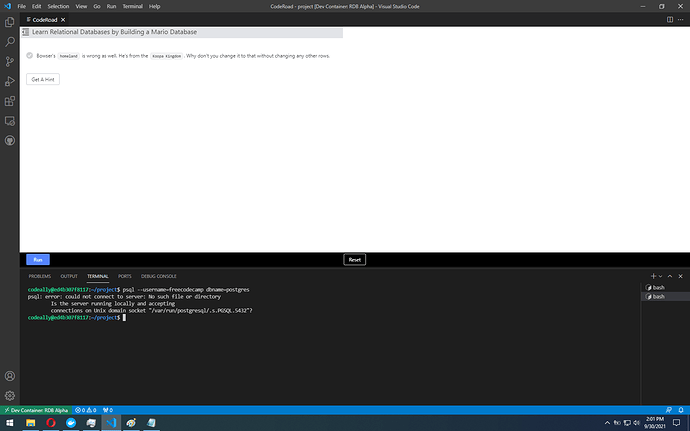Open the network icon in system tray
The width and height of the screenshot is (690, 431).
(x=627, y=423)
